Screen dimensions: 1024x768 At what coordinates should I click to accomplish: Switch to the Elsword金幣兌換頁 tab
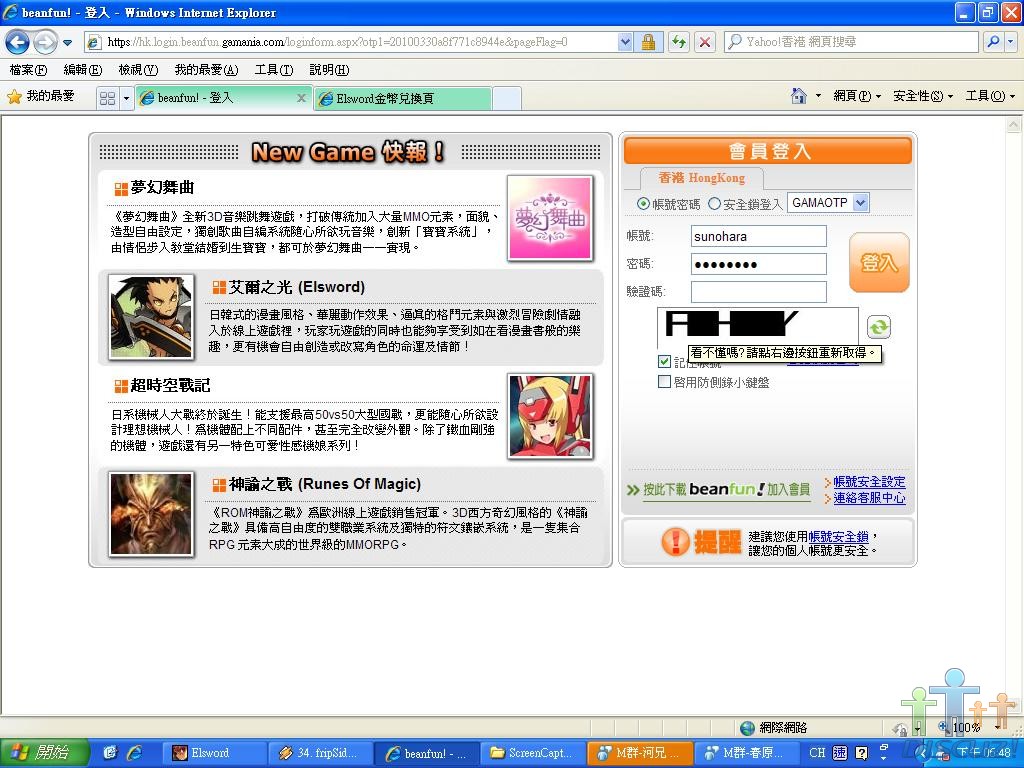pos(402,99)
